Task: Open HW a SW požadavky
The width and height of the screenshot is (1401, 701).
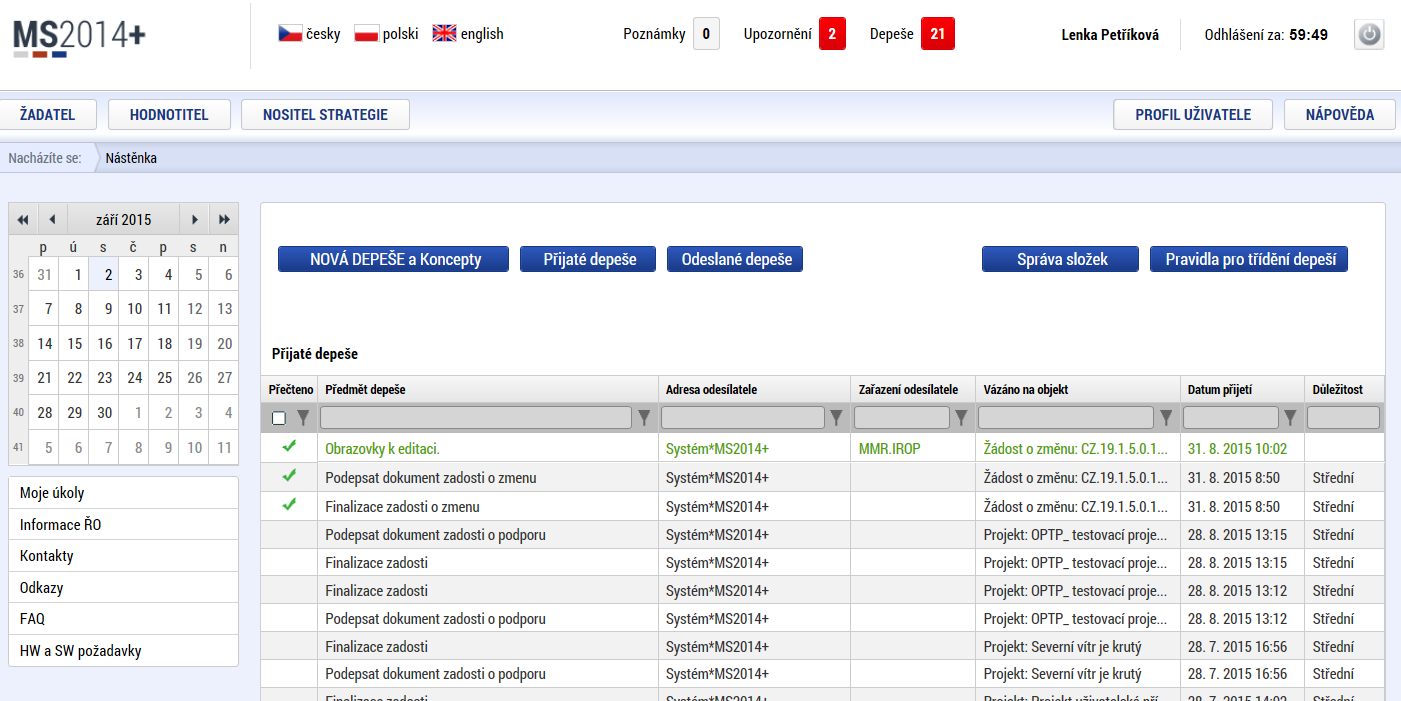Action: pos(124,651)
